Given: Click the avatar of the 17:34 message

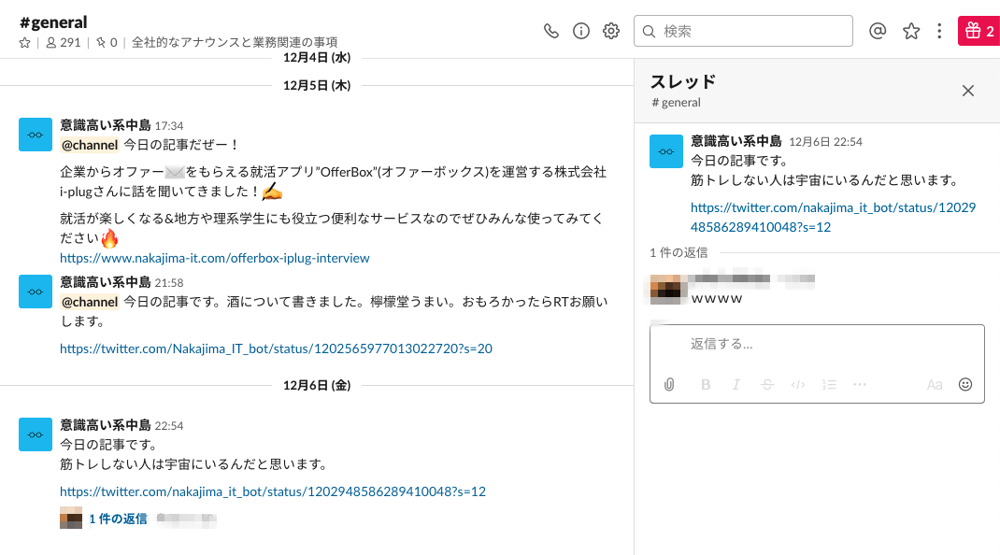Looking at the screenshot, I should pos(35,135).
